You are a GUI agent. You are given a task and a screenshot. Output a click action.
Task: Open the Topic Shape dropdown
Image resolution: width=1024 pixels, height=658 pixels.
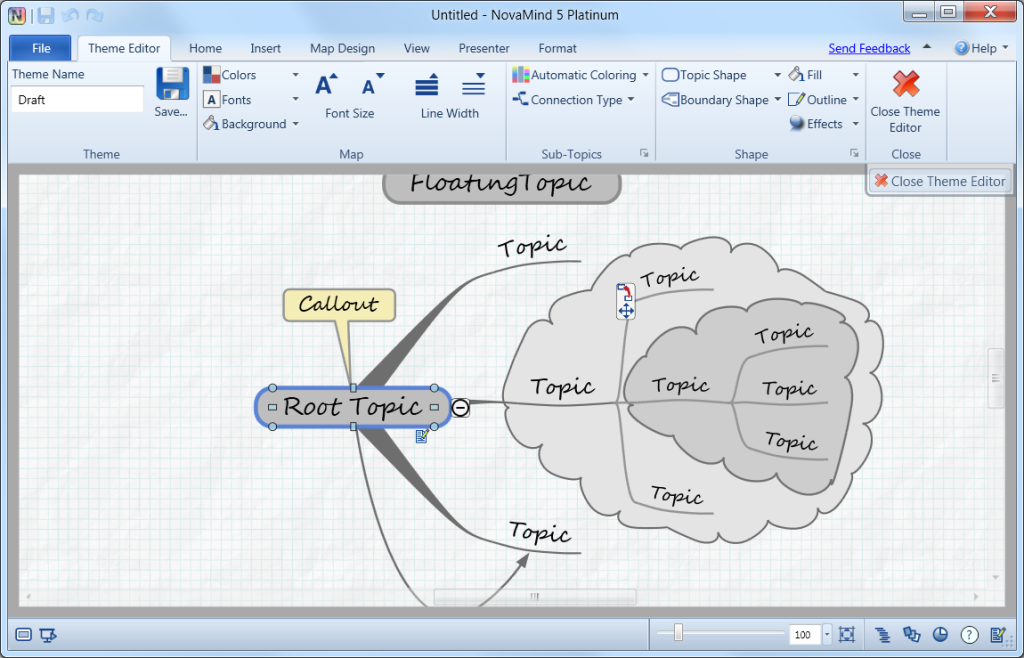pyautogui.click(x=721, y=75)
